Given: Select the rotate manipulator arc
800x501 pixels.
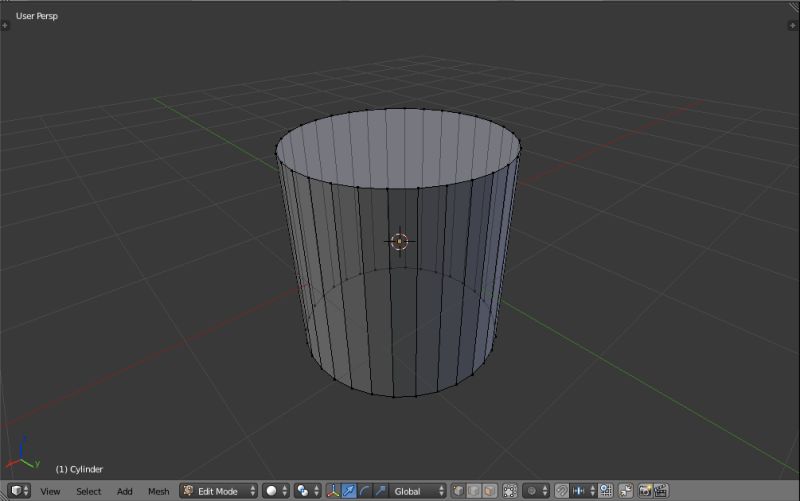Looking at the screenshot, I should 365,491.
